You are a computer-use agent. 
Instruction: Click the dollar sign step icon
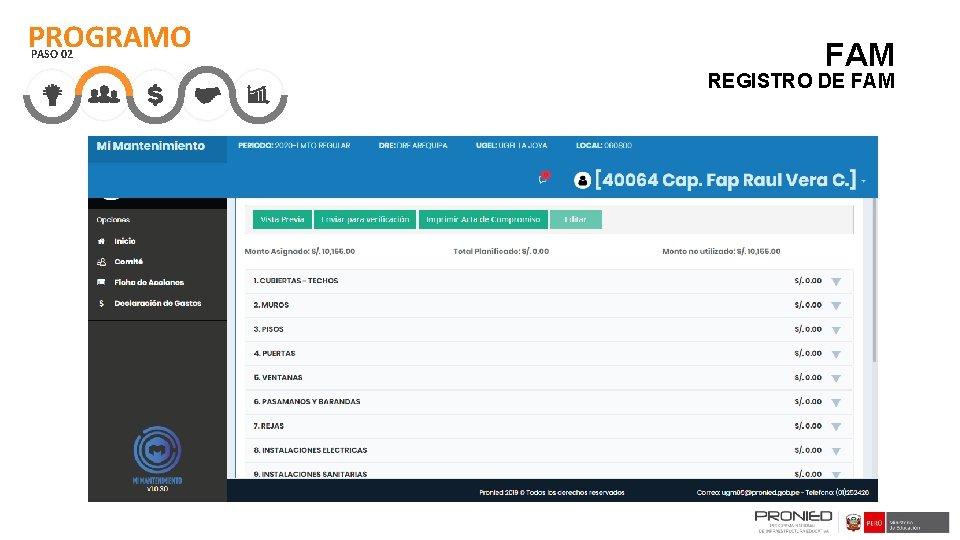[x=156, y=95]
